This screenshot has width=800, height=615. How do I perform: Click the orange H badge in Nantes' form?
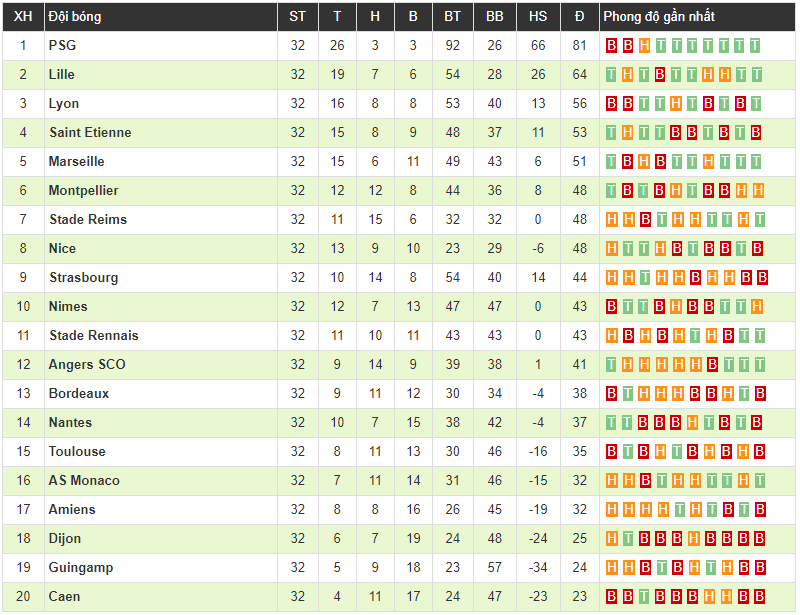pyautogui.click(x=692, y=422)
